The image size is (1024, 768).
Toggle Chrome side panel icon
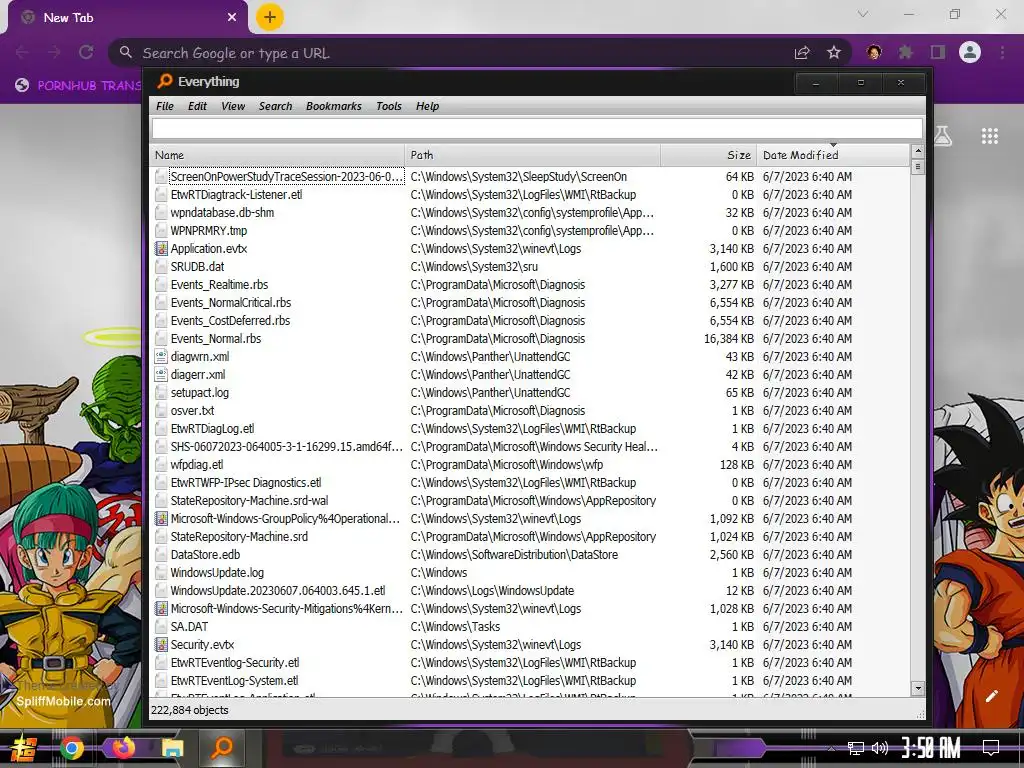coord(938,52)
